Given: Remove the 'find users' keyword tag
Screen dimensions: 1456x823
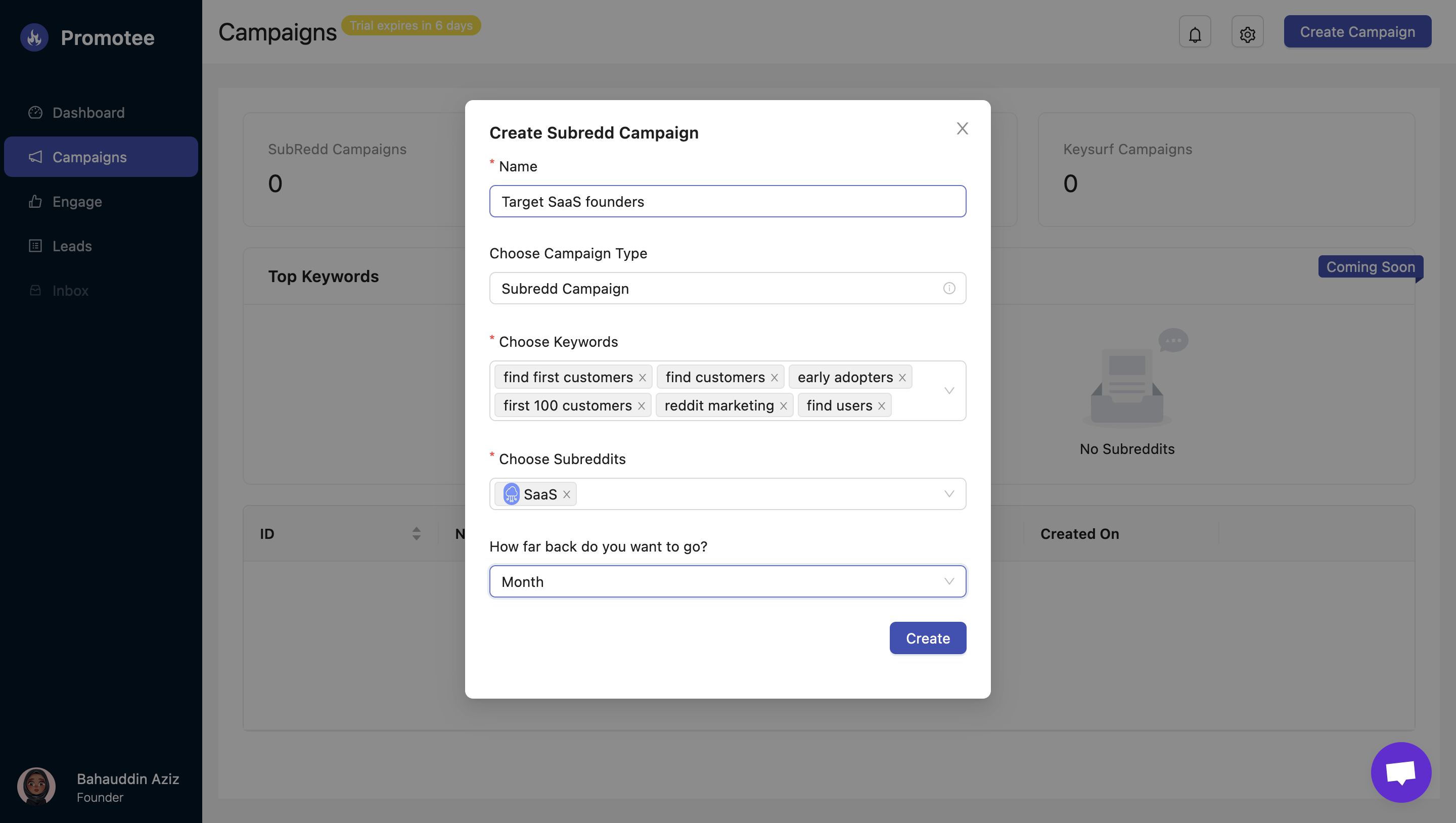Looking at the screenshot, I should 881,406.
